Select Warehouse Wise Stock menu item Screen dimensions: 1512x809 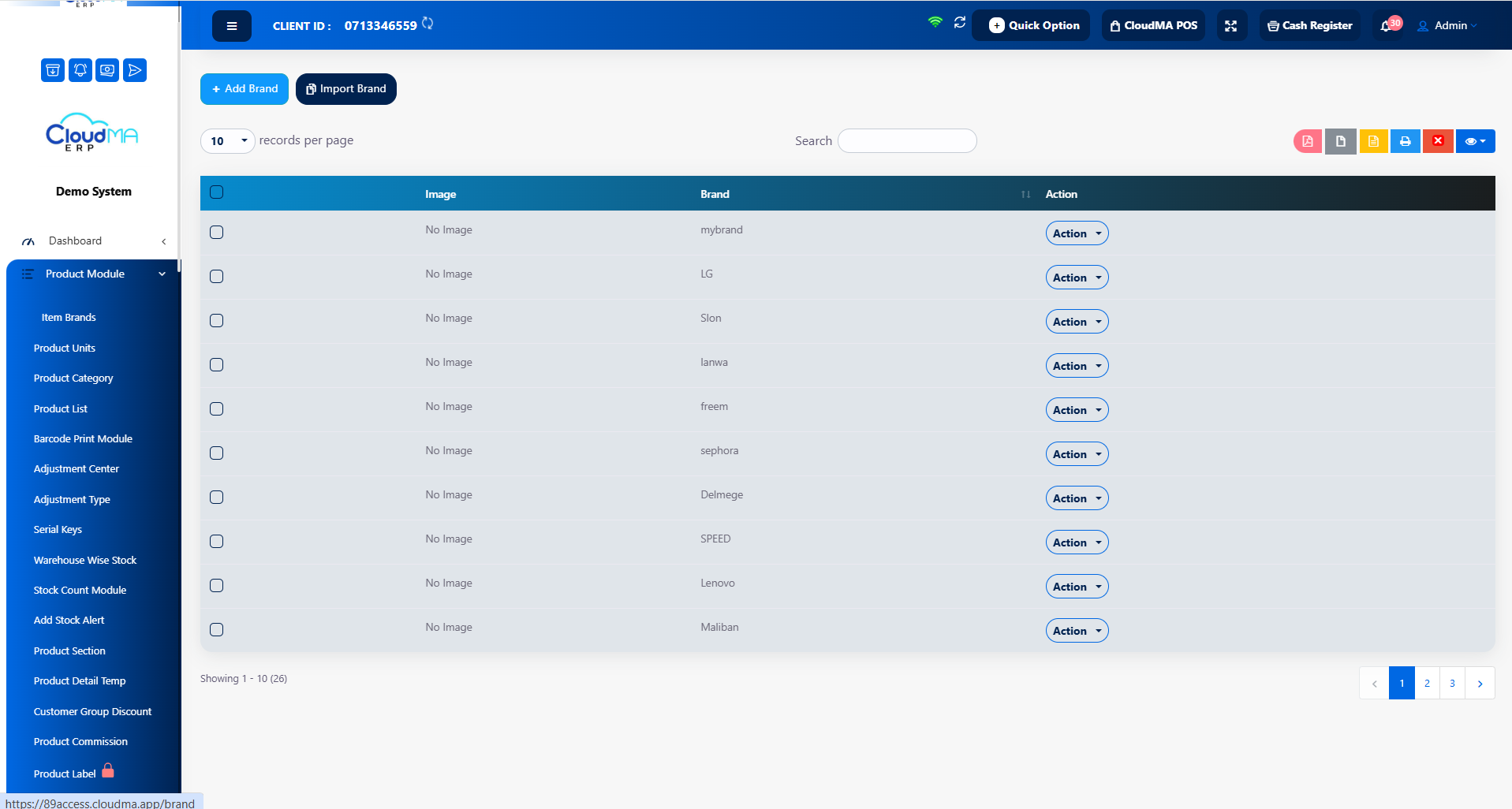tap(85, 561)
